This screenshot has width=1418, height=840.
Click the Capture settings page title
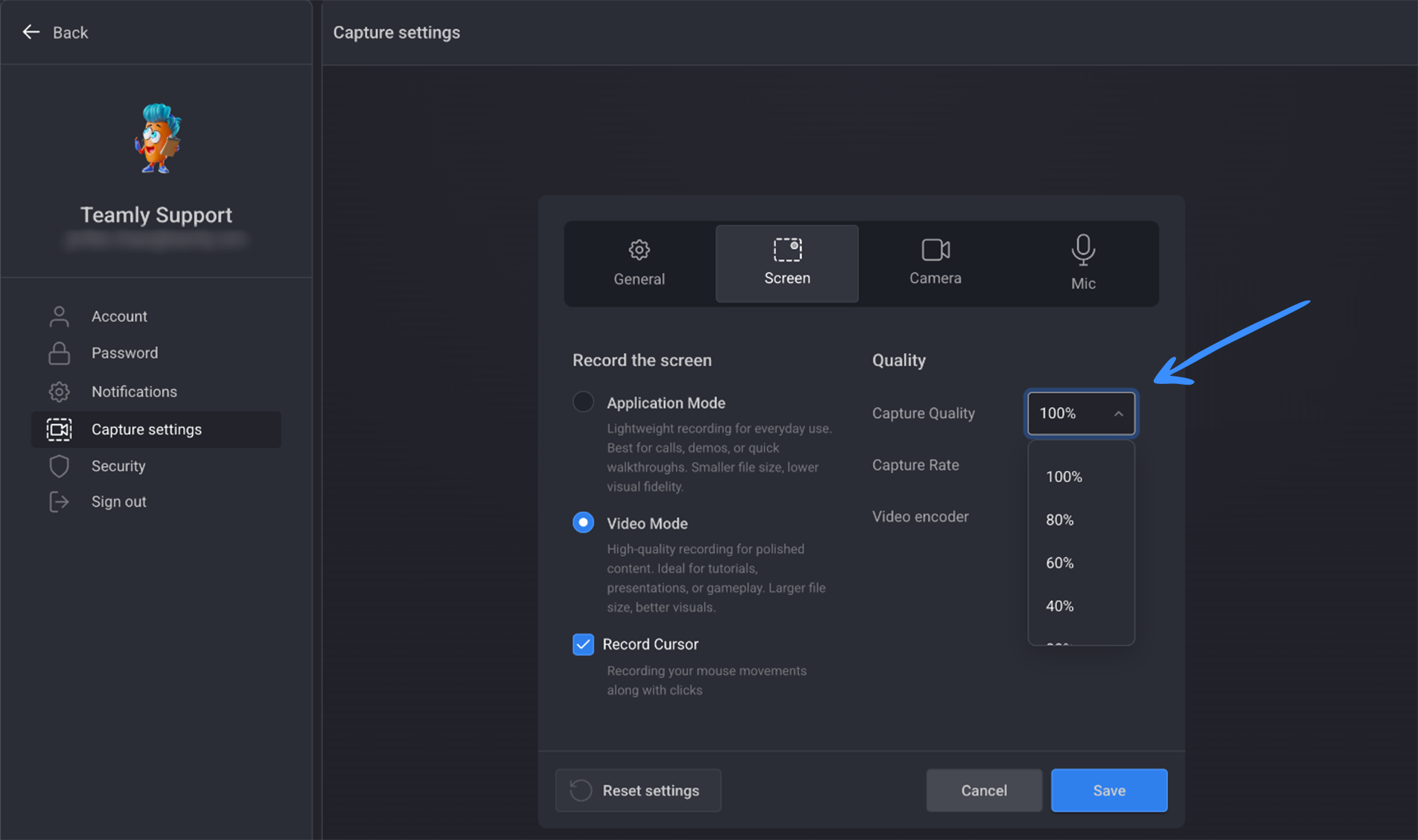[397, 33]
